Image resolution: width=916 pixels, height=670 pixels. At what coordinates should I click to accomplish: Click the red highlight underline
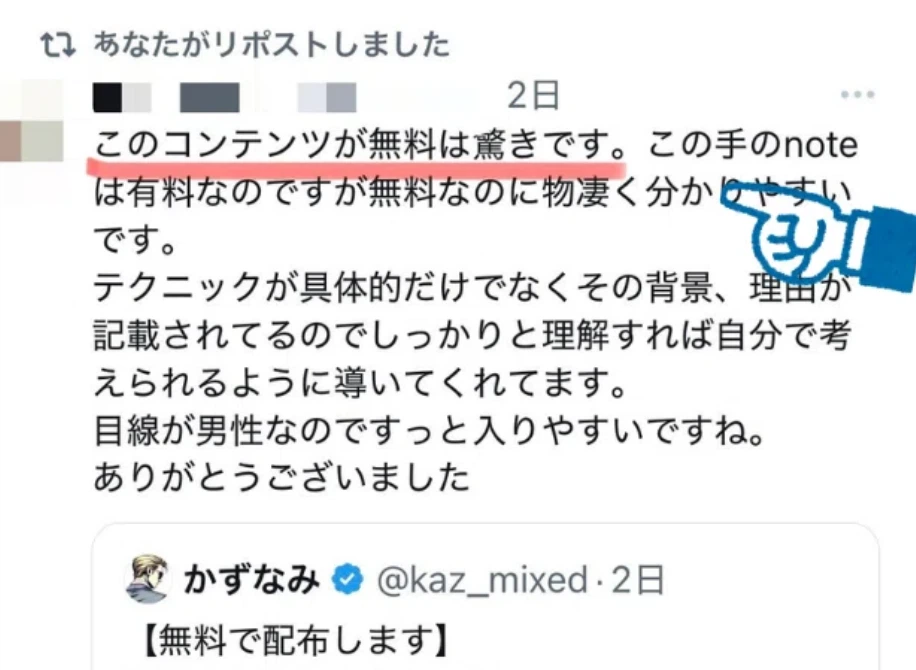[x=356, y=167]
